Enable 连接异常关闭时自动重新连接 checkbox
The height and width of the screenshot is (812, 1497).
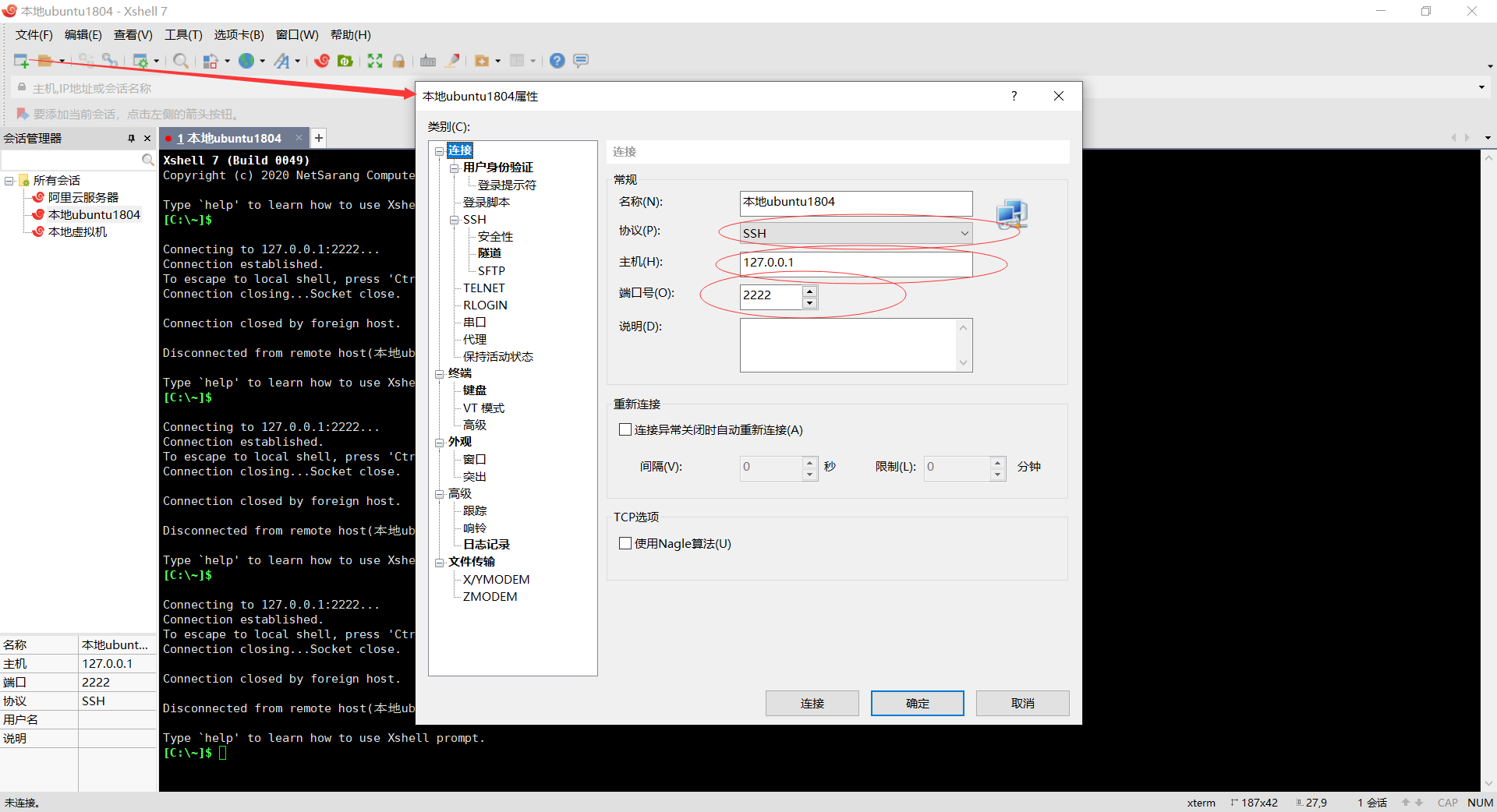(x=625, y=429)
